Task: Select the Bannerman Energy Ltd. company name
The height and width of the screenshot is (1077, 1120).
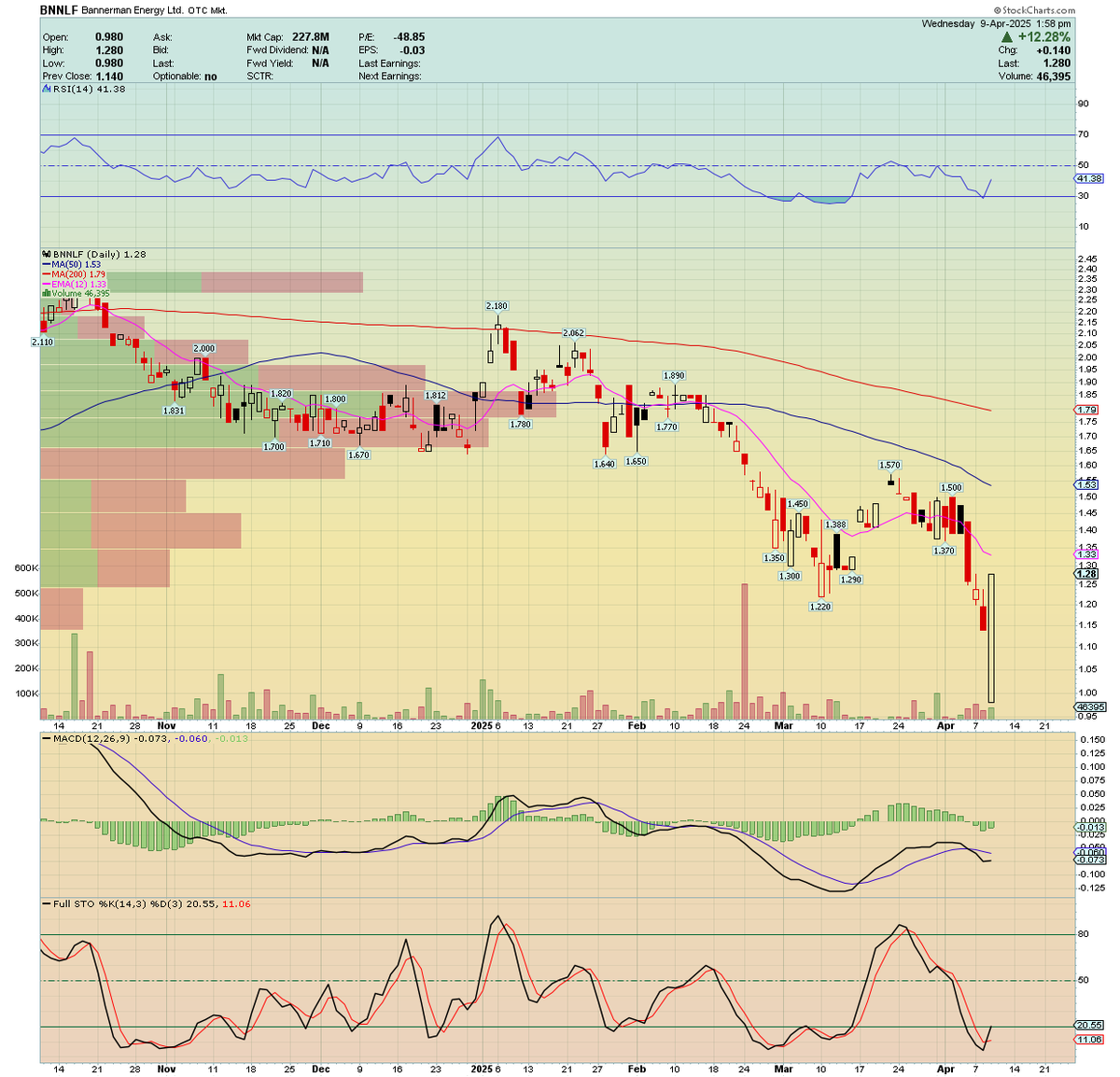Action: coord(132,9)
